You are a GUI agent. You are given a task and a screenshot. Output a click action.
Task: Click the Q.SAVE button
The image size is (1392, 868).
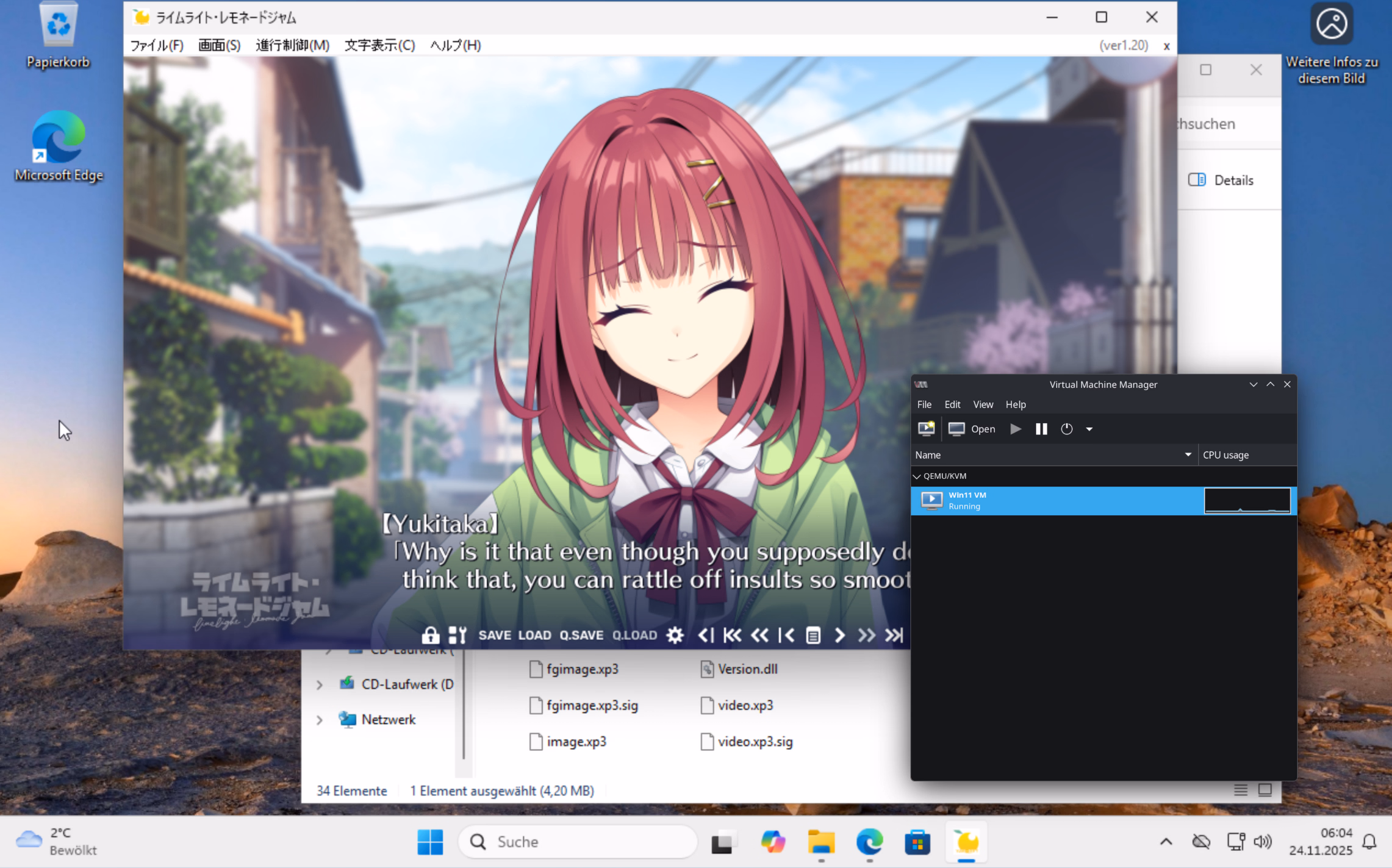581,635
